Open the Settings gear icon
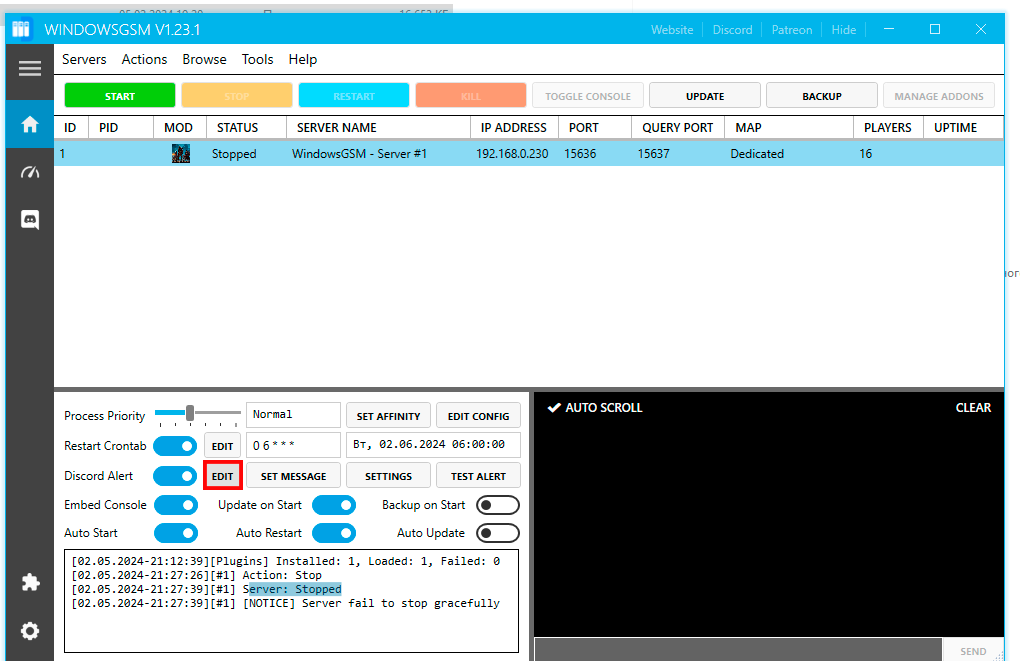Viewport: 1020px width, 661px height. pos(30,630)
